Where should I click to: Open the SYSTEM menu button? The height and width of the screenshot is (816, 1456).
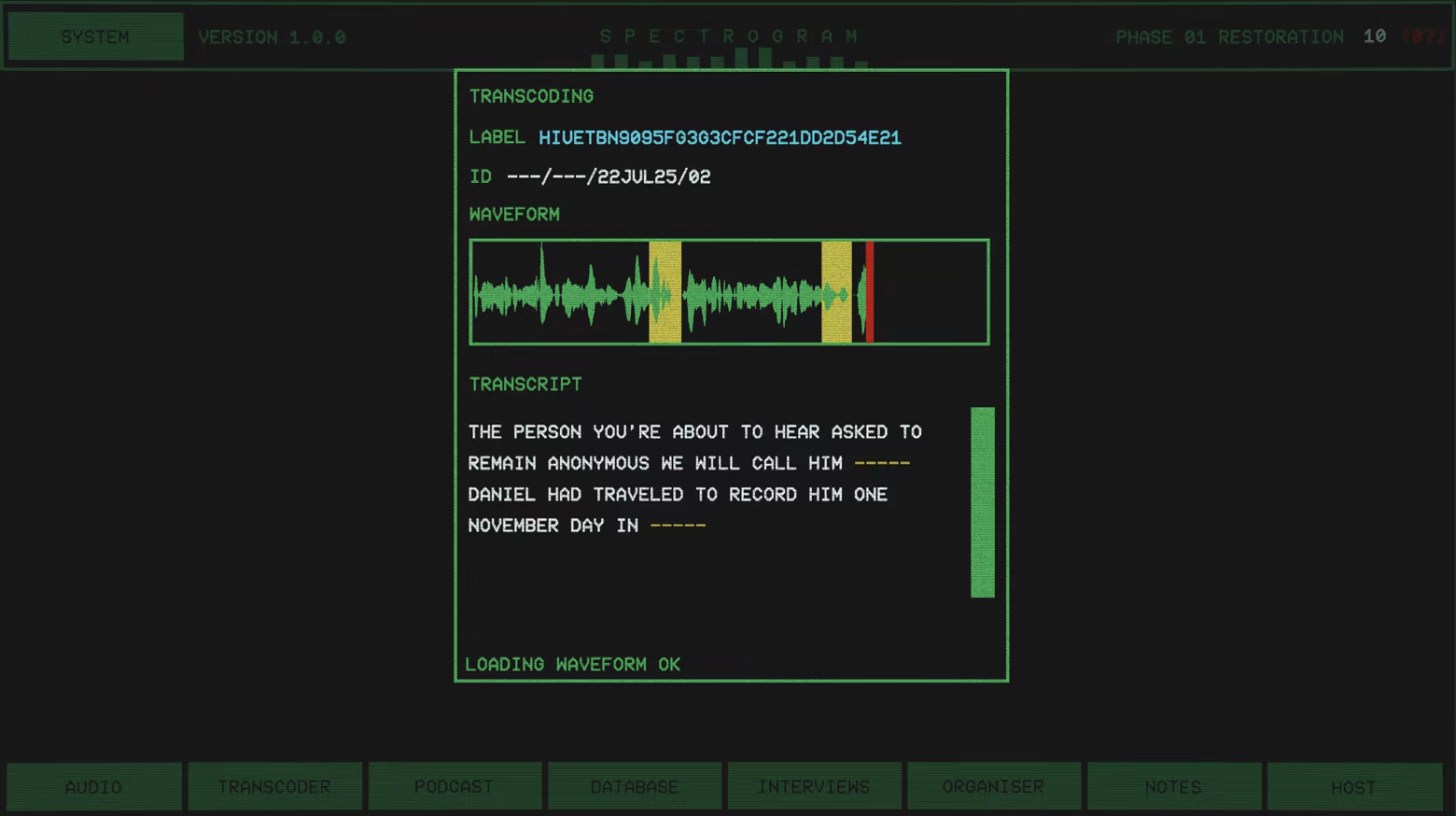(95, 37)
